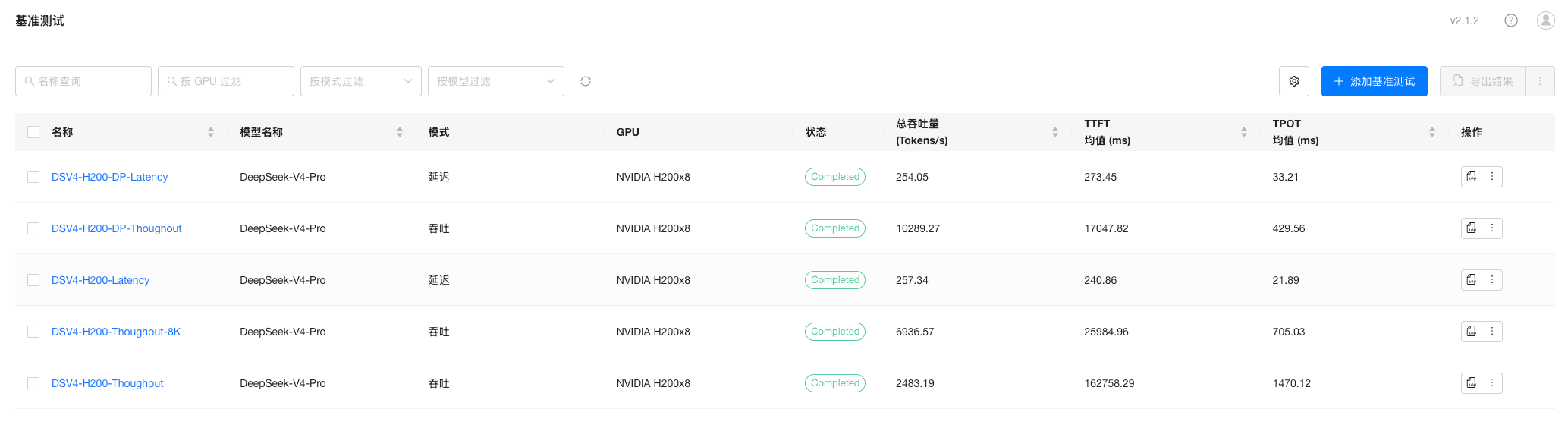Sort by 总吞吐量 column header

[1054, 132]
